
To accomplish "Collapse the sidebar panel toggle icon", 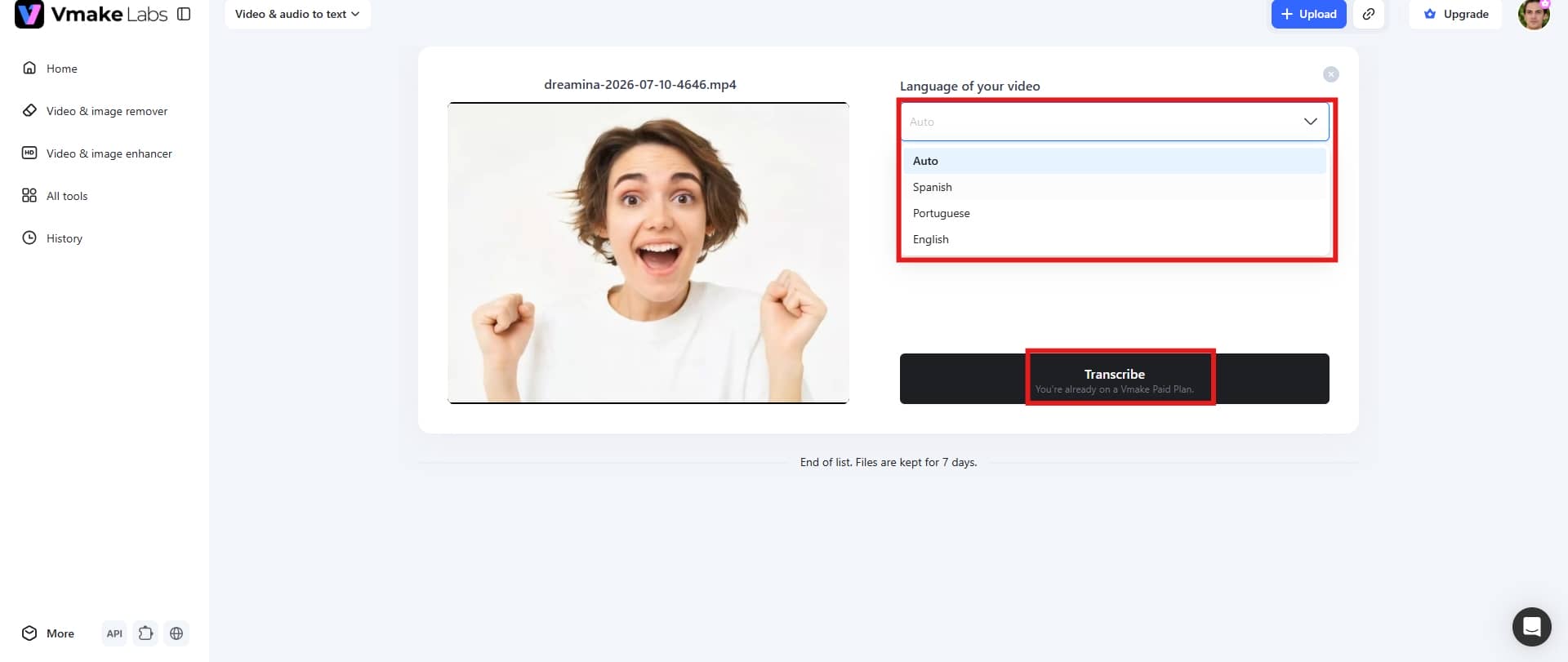I will [184, 14].
